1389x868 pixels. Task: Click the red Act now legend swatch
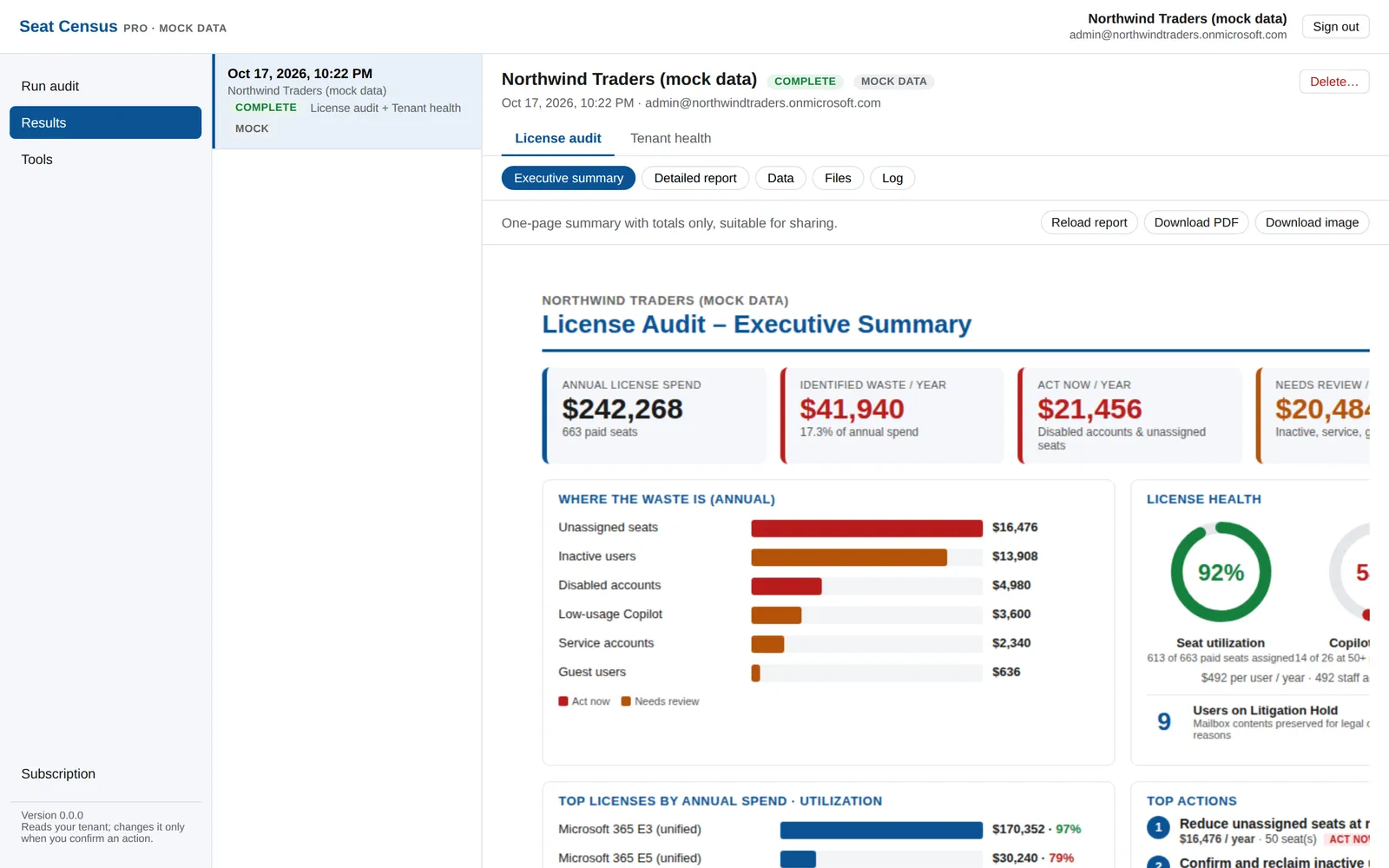click(563, 701)
